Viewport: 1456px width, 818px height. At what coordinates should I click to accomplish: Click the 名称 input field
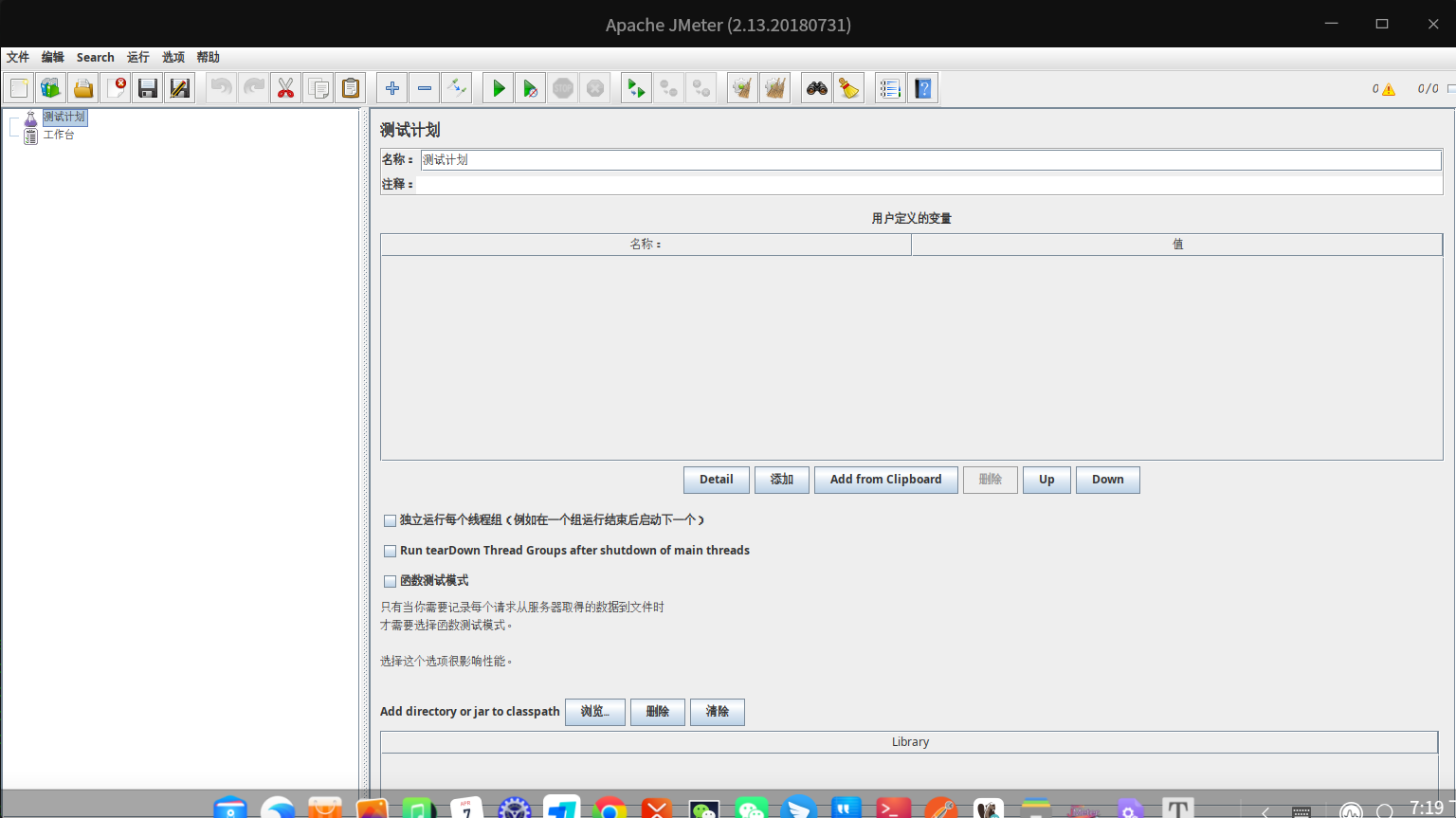coord(931,160)
